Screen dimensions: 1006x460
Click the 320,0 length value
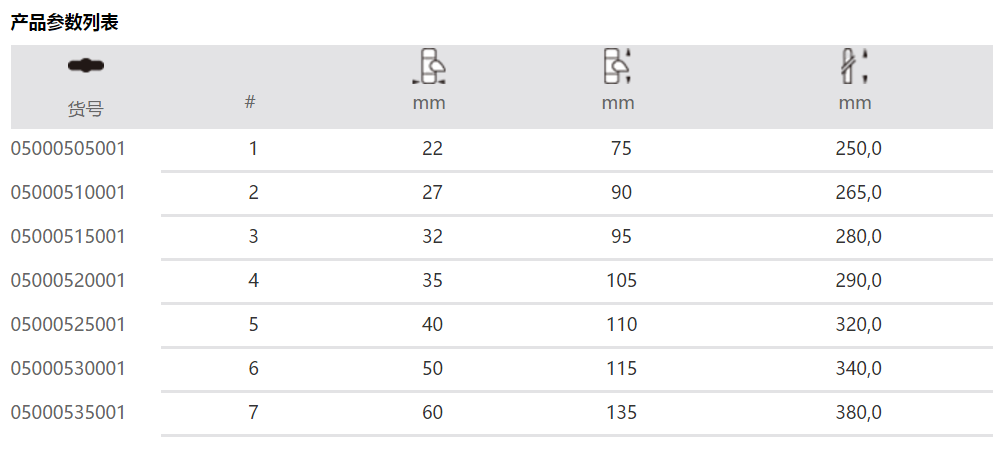coord(858,324)
